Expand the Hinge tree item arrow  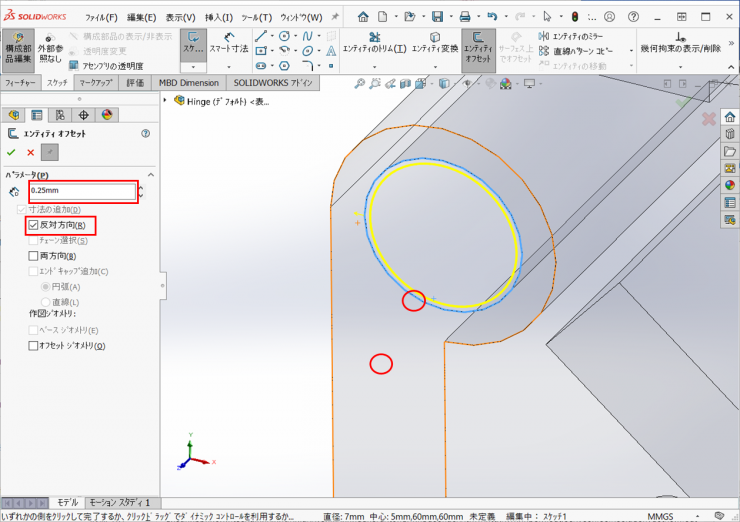(165, 100)
